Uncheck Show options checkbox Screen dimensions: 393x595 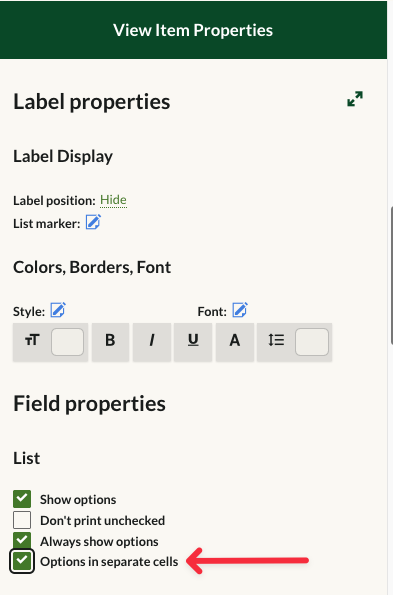click(22, 499)
